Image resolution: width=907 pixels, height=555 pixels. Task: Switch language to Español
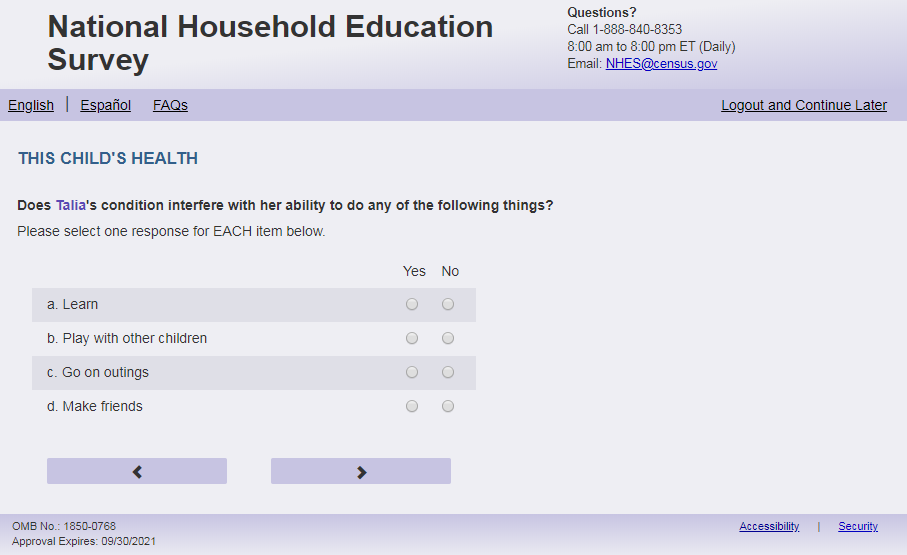coord(106,105)
